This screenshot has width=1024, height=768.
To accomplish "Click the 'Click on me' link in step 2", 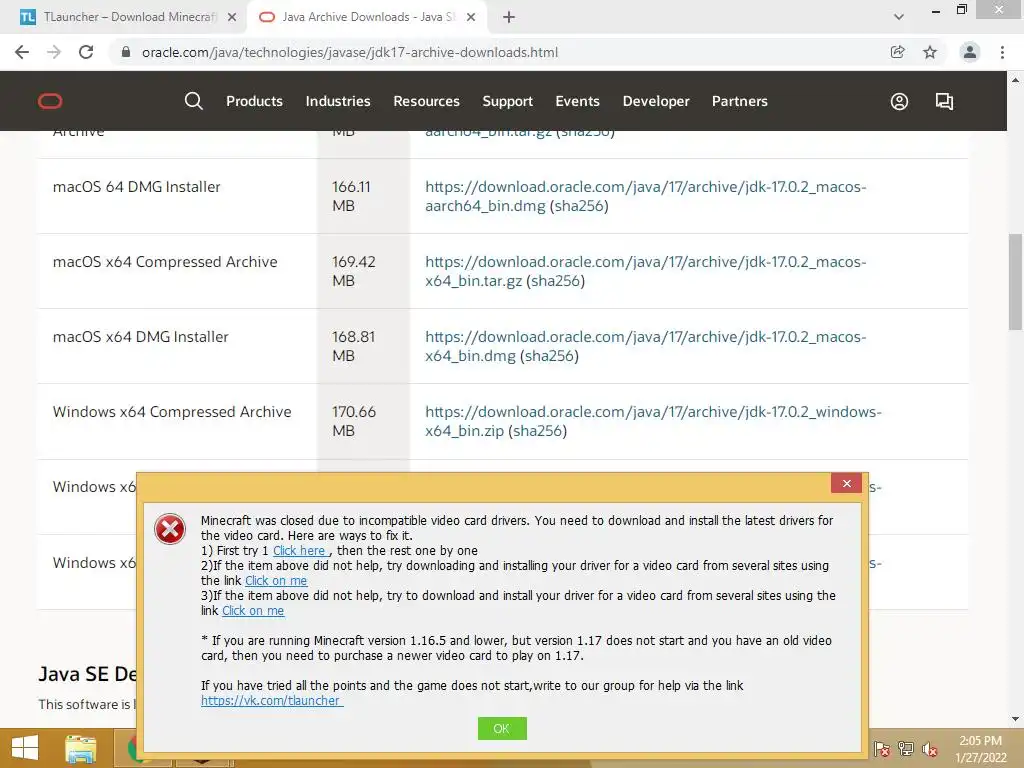I will (x=276, y=581).
